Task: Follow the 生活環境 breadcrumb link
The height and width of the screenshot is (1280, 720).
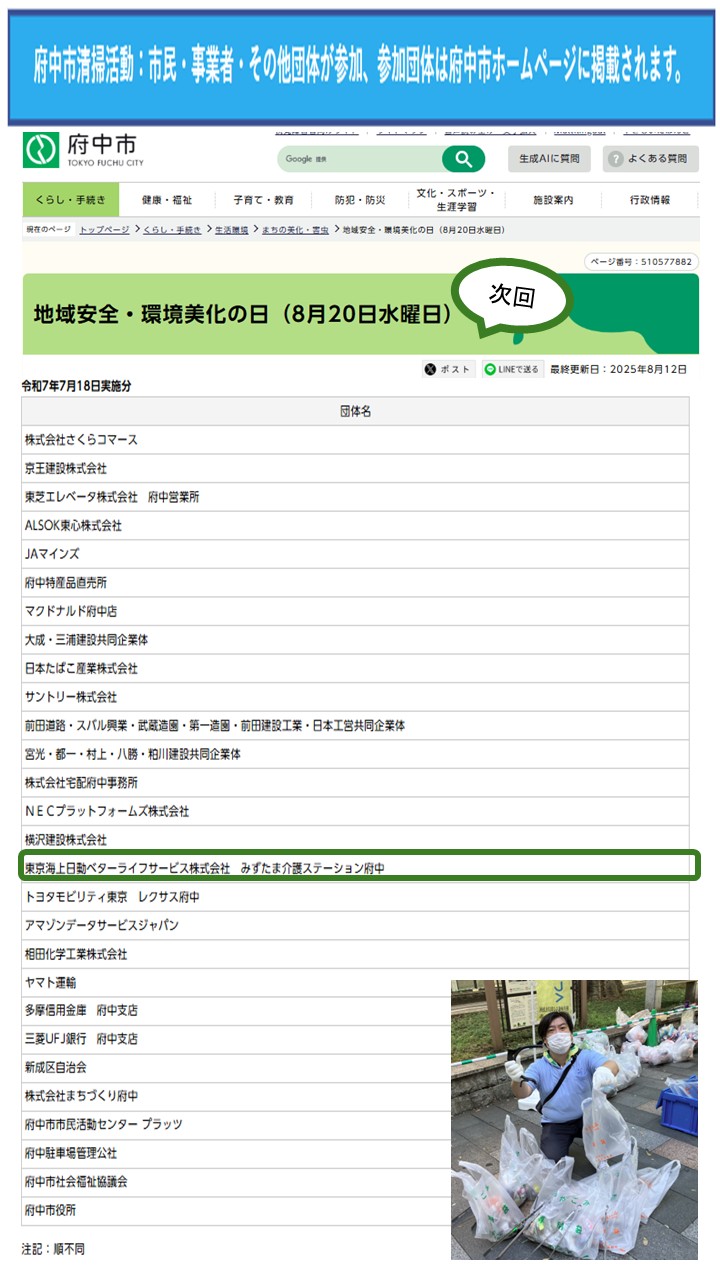Action: coord(232,230)
